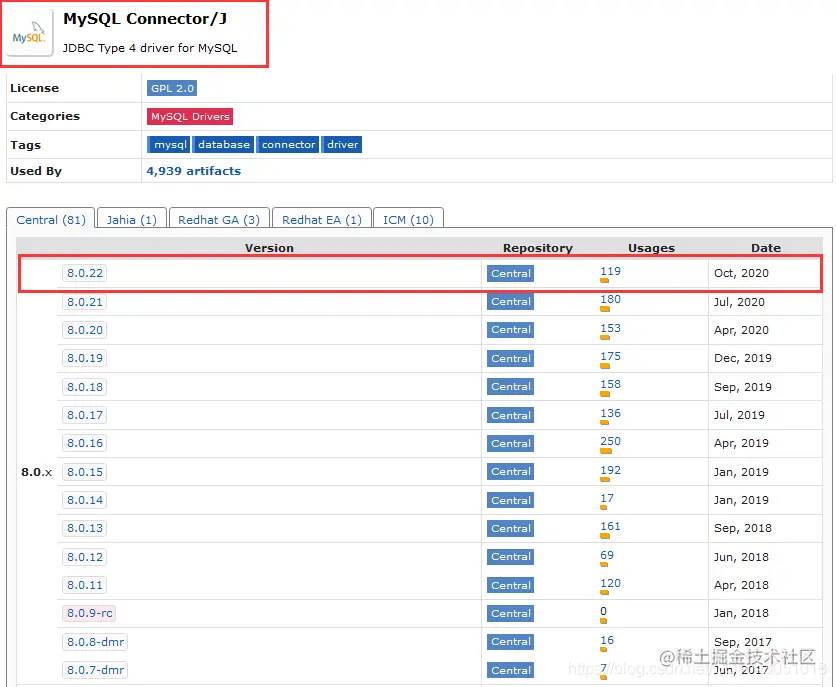Open the 161 usages link
The image size is (836, 687).
pyautogui.click(x=610, y=527)
